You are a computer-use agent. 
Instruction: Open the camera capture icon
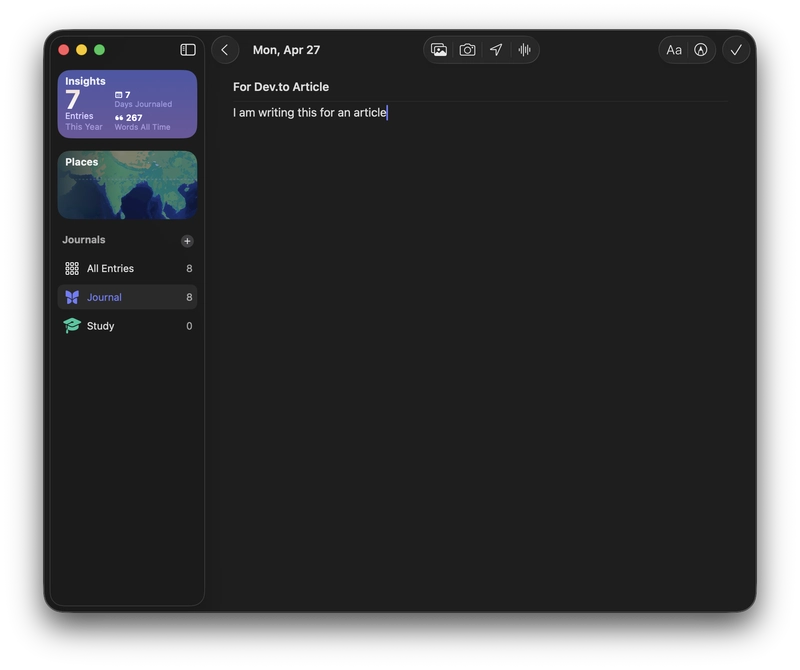467,49
